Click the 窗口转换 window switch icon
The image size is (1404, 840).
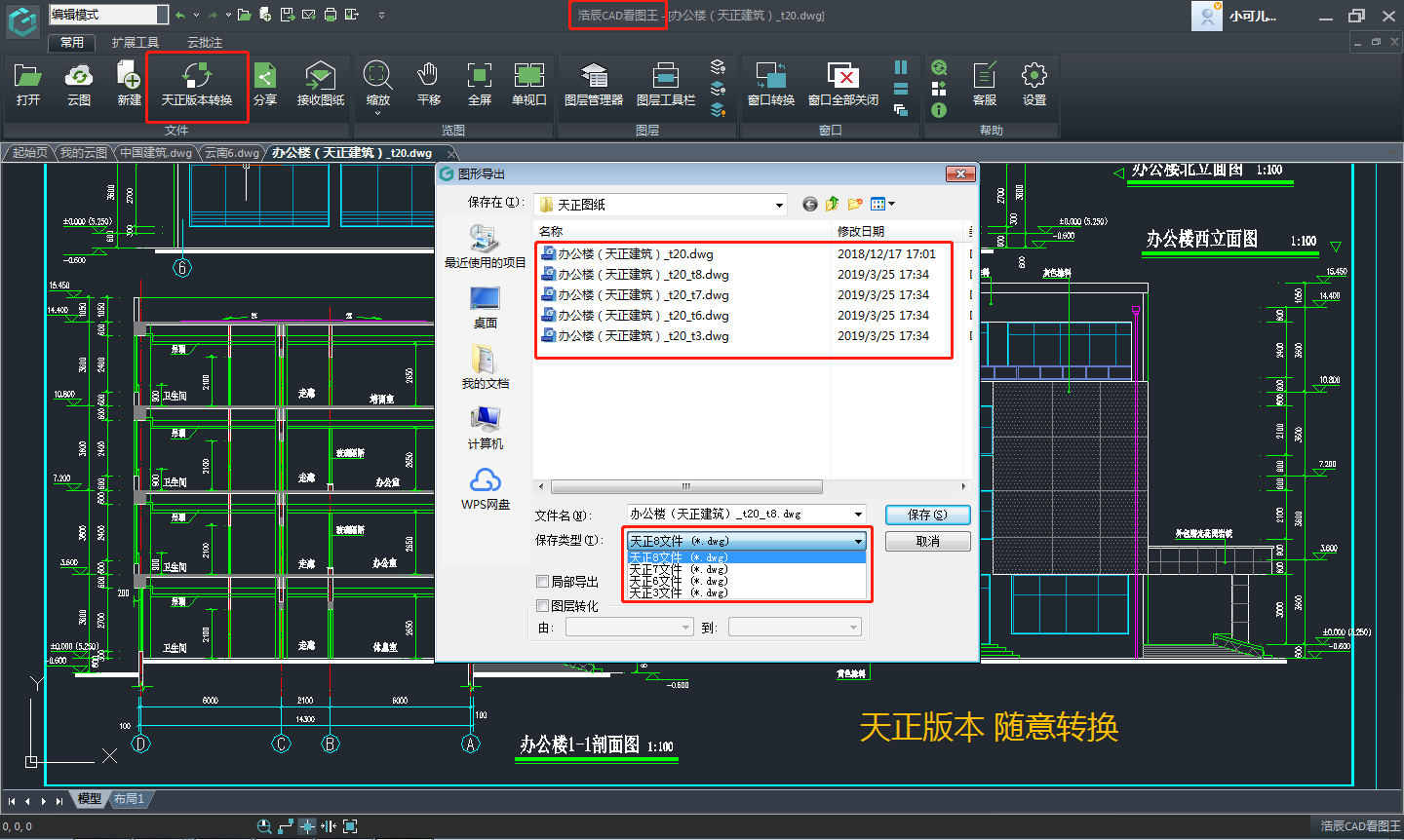point(771,84)
